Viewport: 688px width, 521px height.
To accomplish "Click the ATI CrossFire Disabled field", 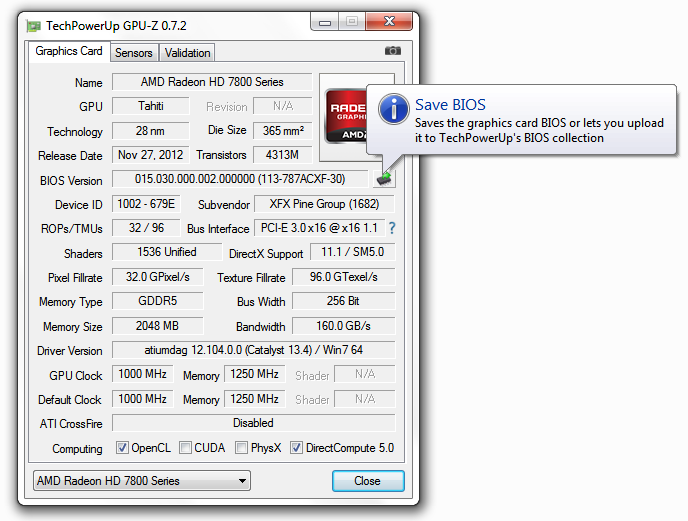I will pyautogui.click(x=254, y=423).
